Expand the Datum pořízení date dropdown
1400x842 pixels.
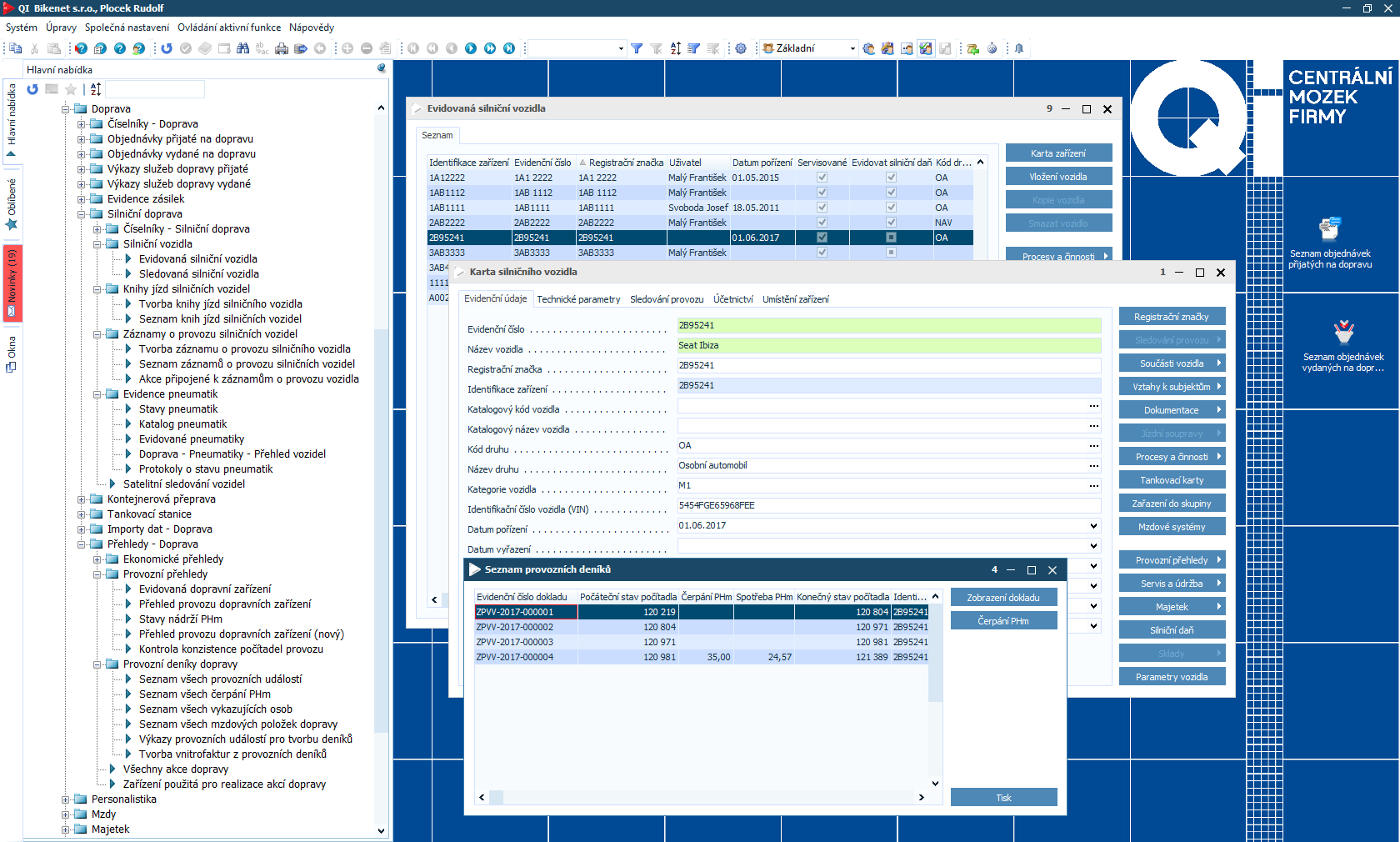click(x=1093, y=526)
